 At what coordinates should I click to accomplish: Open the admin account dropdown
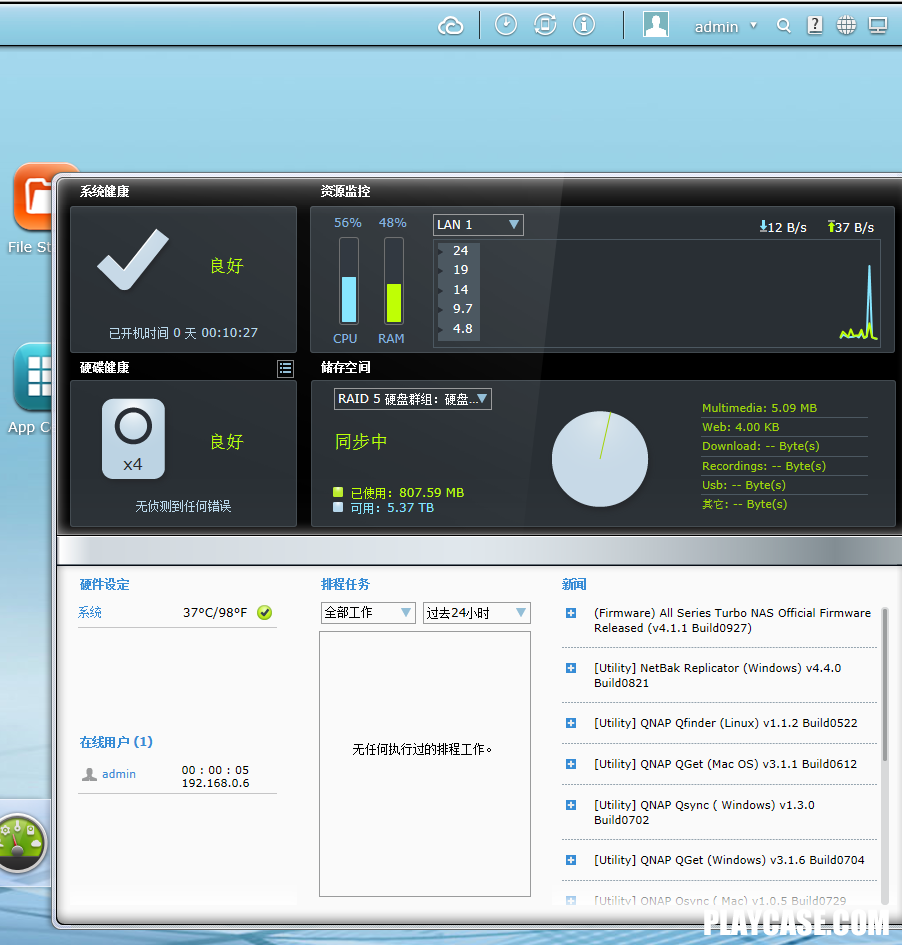tap(725, 27)
